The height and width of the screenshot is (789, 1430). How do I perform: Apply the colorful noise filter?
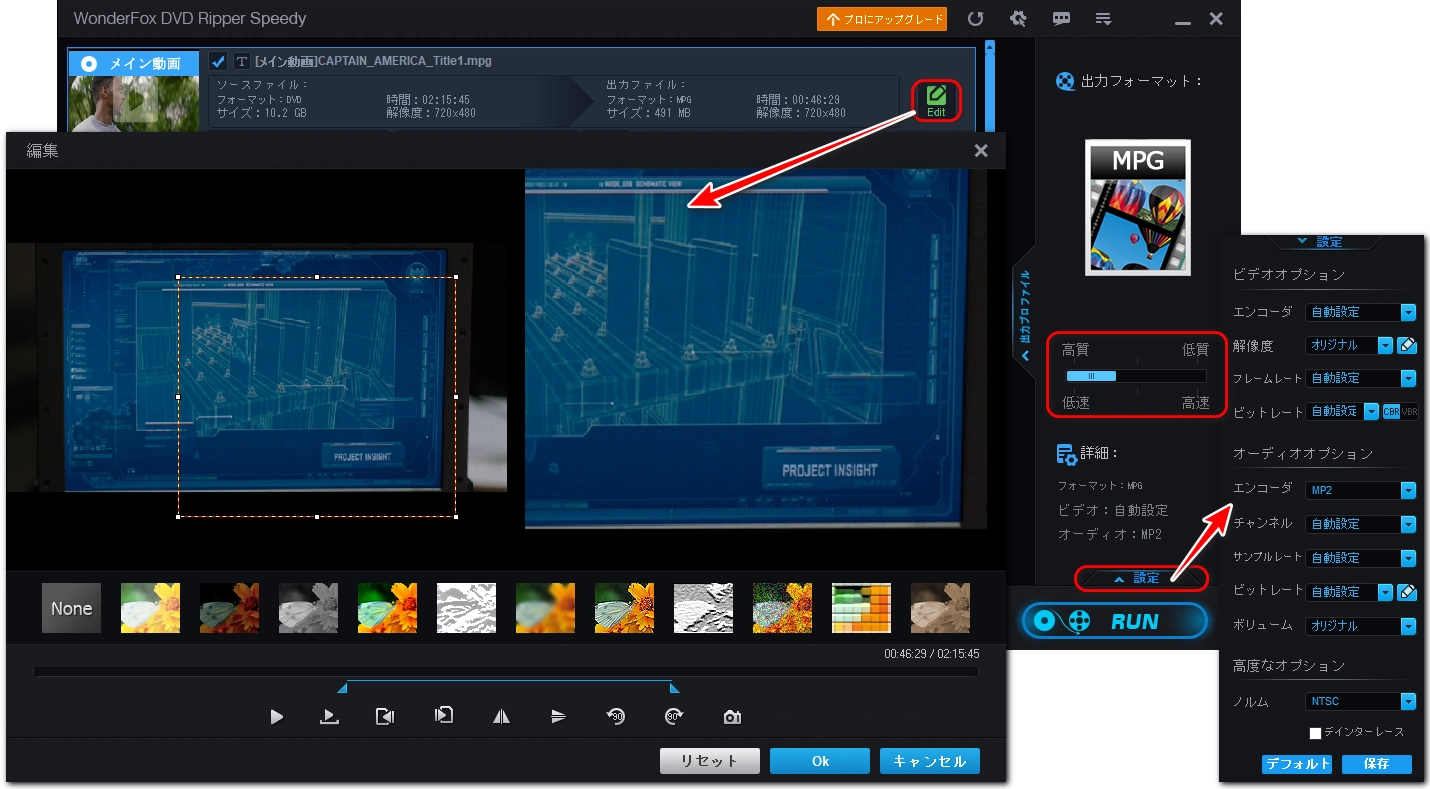point(782,608)
